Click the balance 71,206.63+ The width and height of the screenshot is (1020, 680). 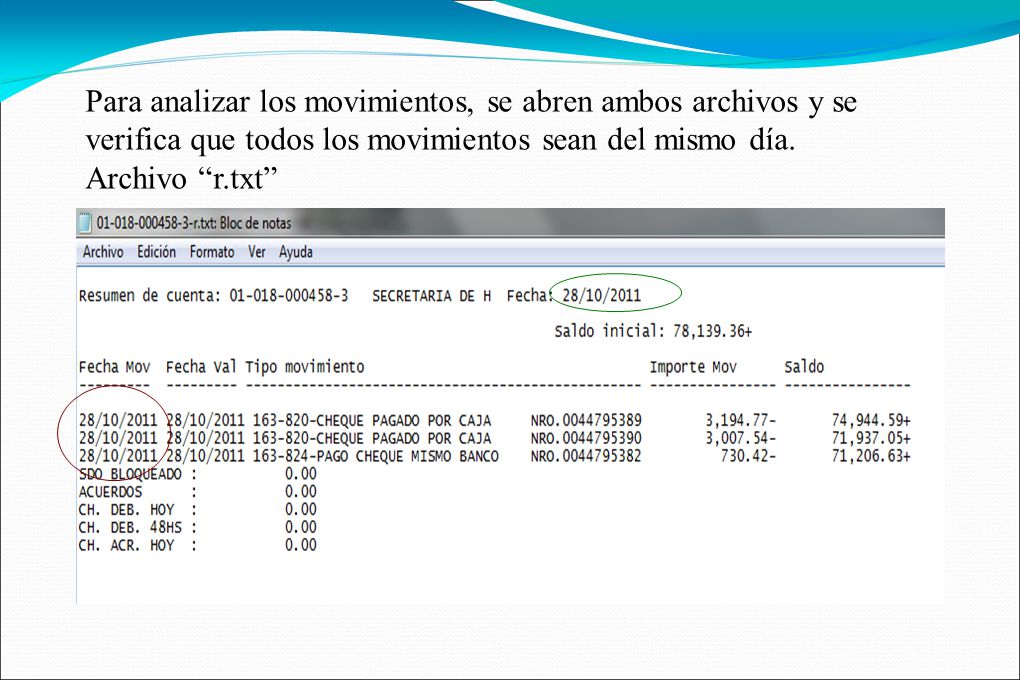[872, 456]
